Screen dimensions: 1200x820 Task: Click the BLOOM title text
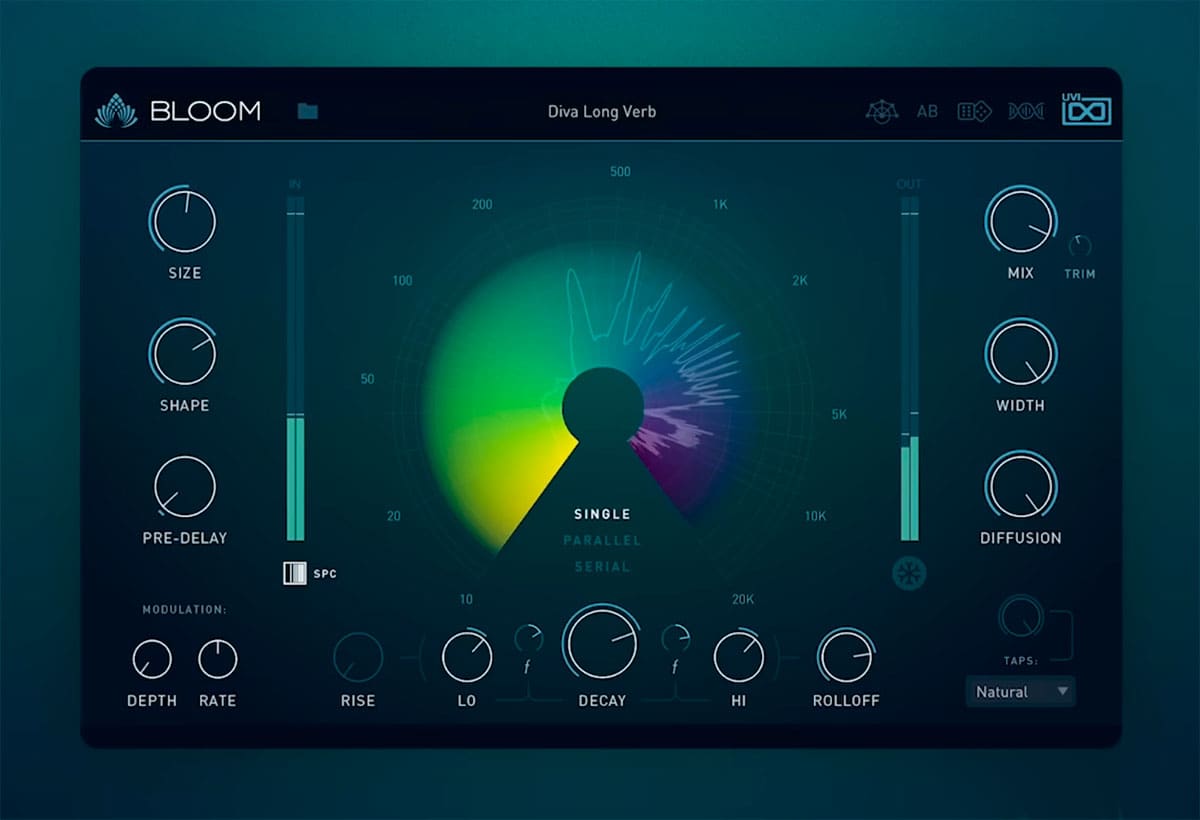[206, 111]
